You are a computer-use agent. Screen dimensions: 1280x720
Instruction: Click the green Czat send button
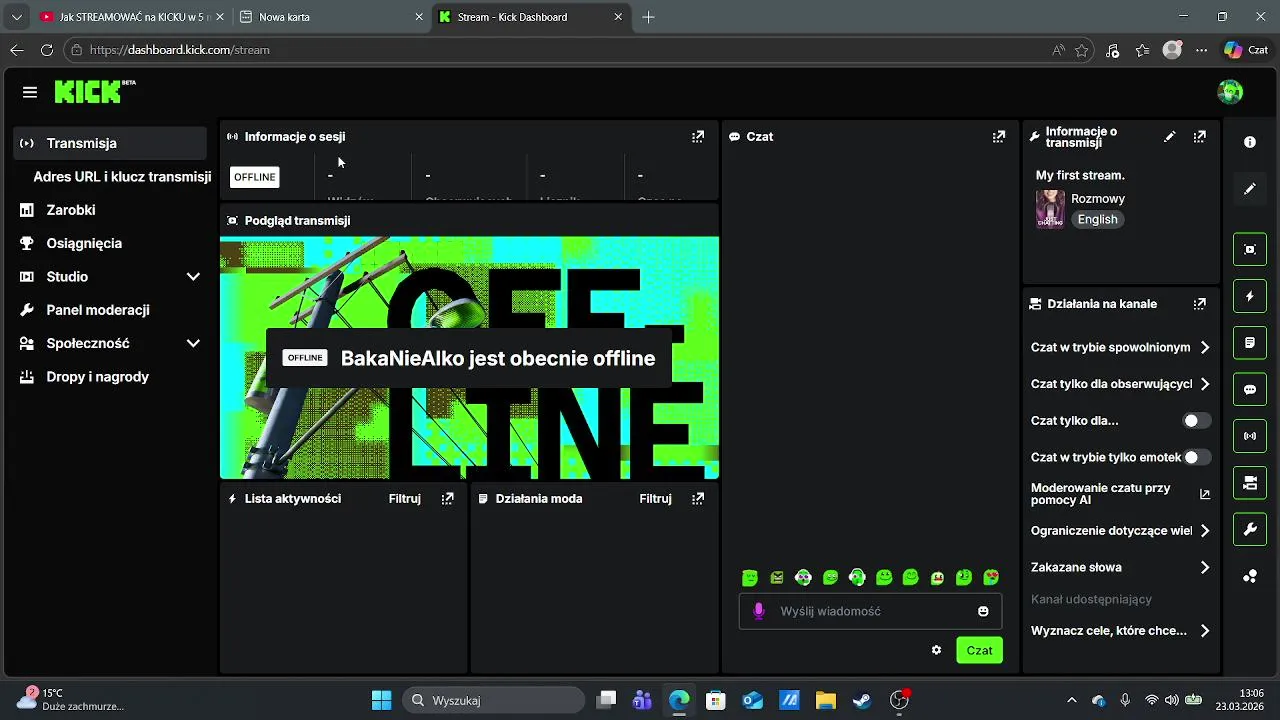[x=979, y=650]
